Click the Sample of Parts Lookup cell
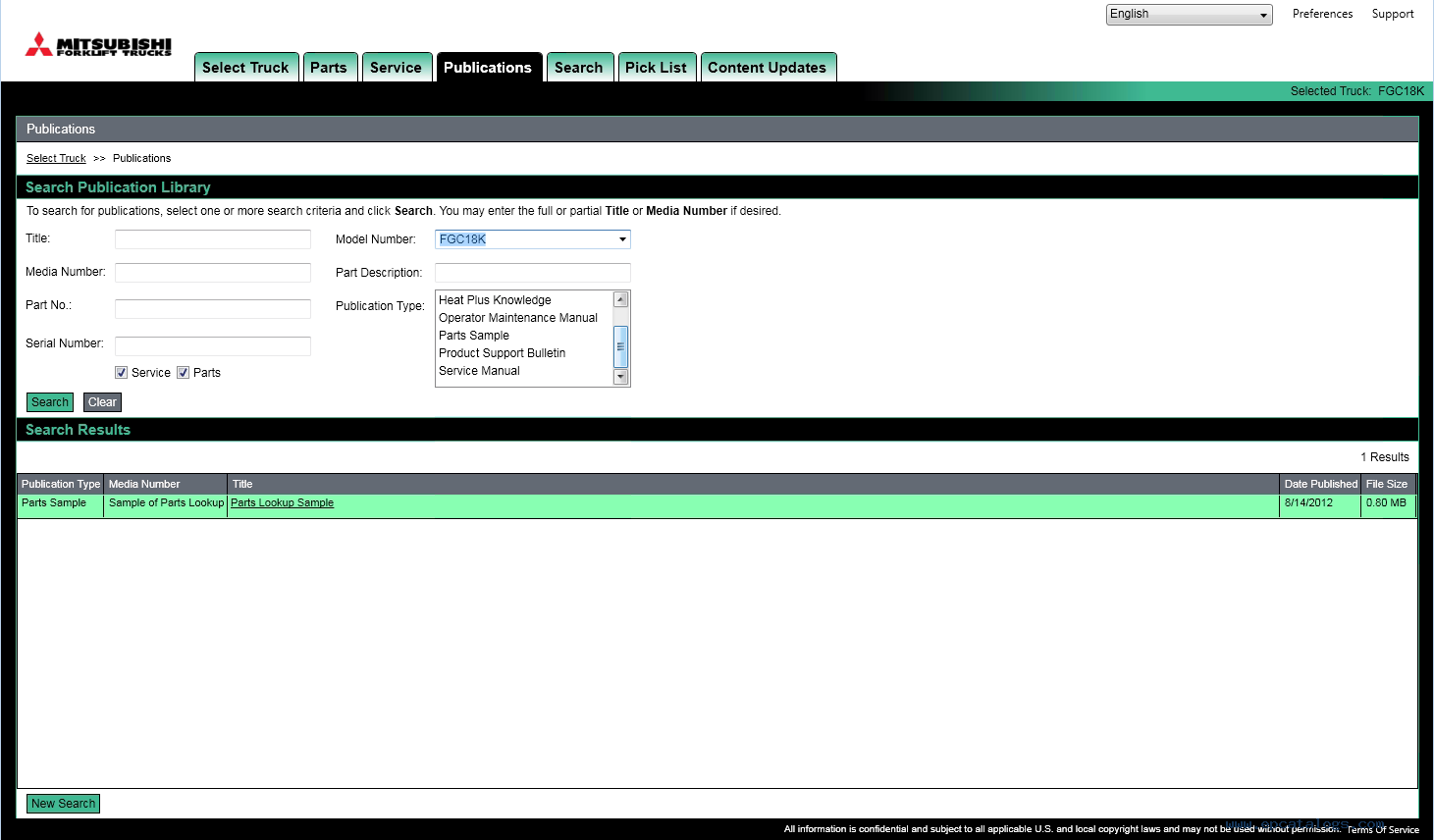The image size is (1434, 840). click(166, 503)
